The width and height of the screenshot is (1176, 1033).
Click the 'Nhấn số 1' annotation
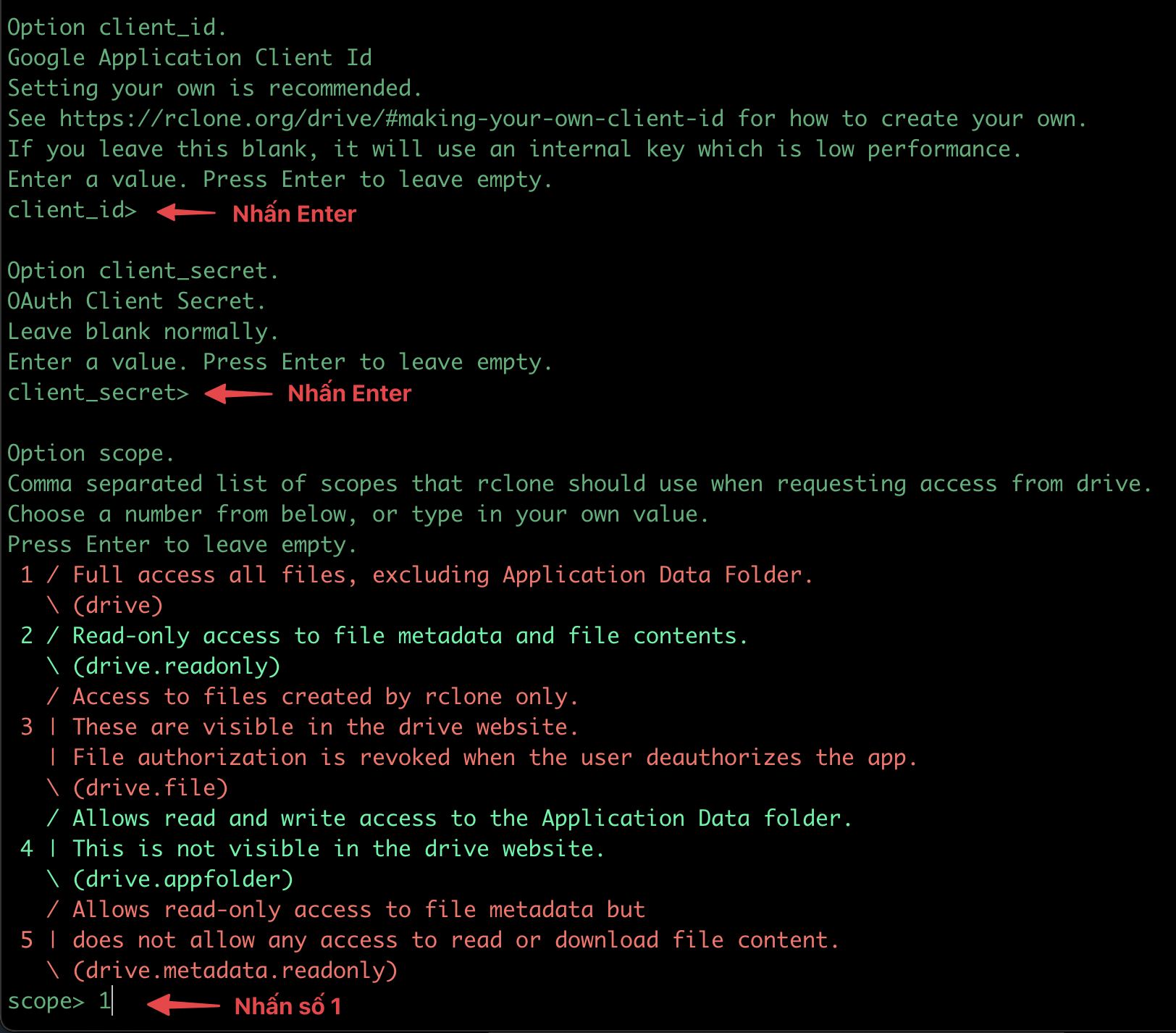(x=288, y=1006)
